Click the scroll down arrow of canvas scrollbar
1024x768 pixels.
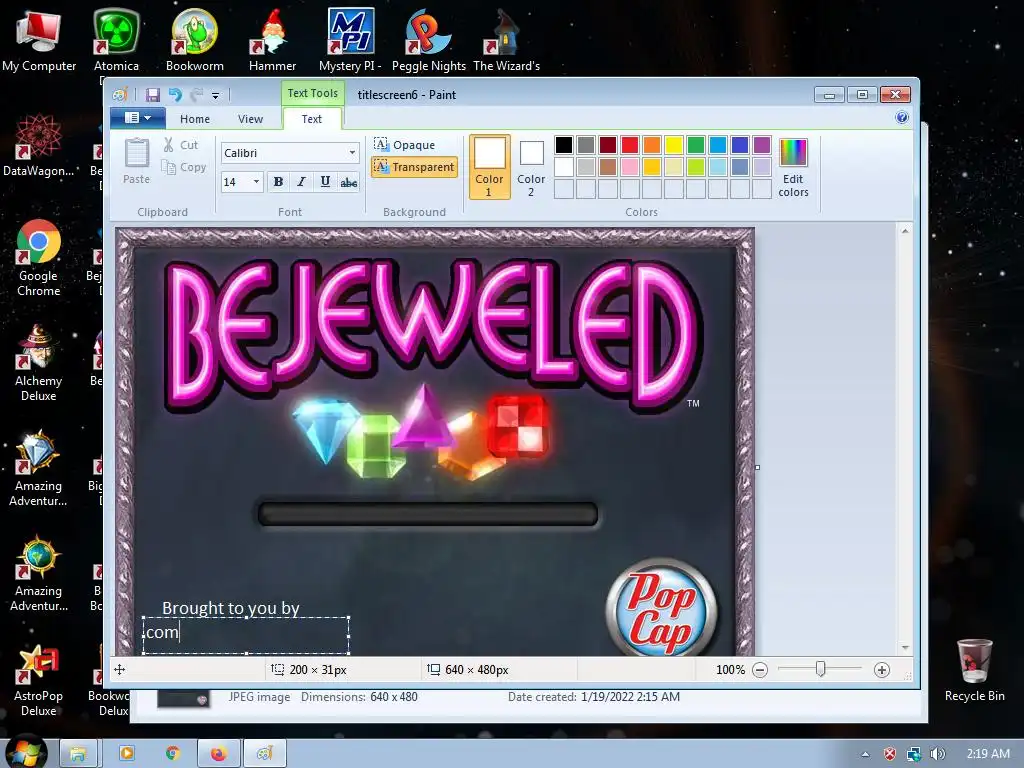[905, 648]
